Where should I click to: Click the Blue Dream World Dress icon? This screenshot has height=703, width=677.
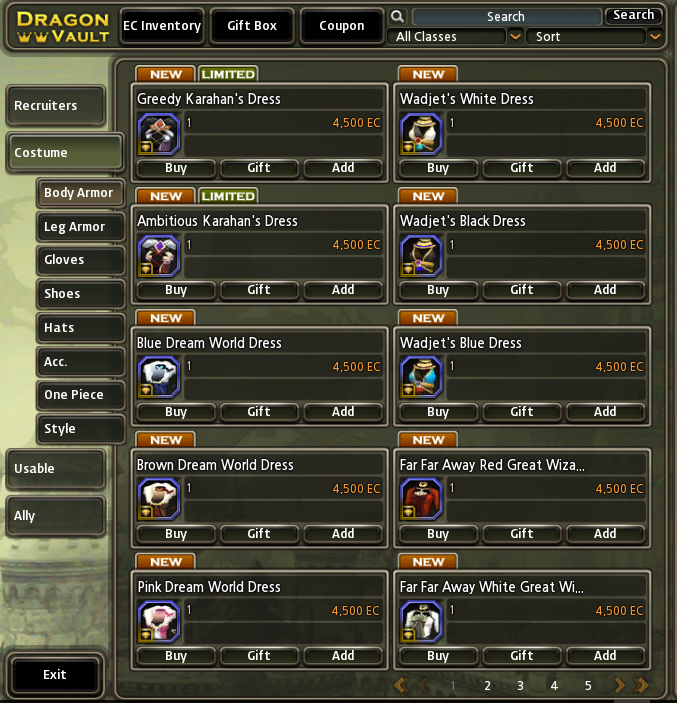159,378
